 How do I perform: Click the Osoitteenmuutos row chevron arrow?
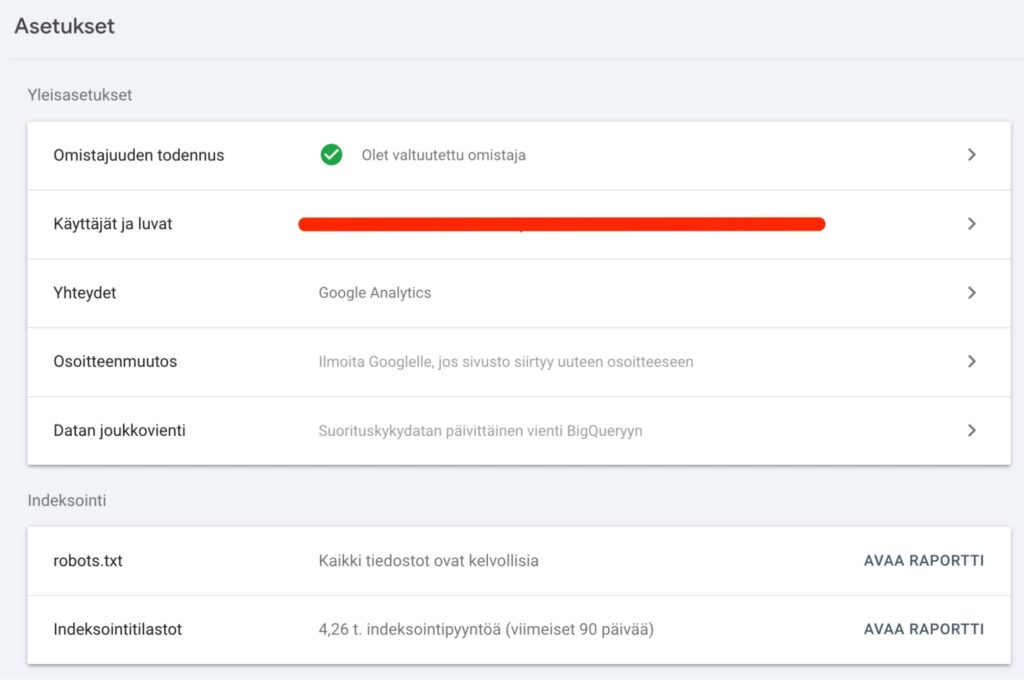(971, 361)
